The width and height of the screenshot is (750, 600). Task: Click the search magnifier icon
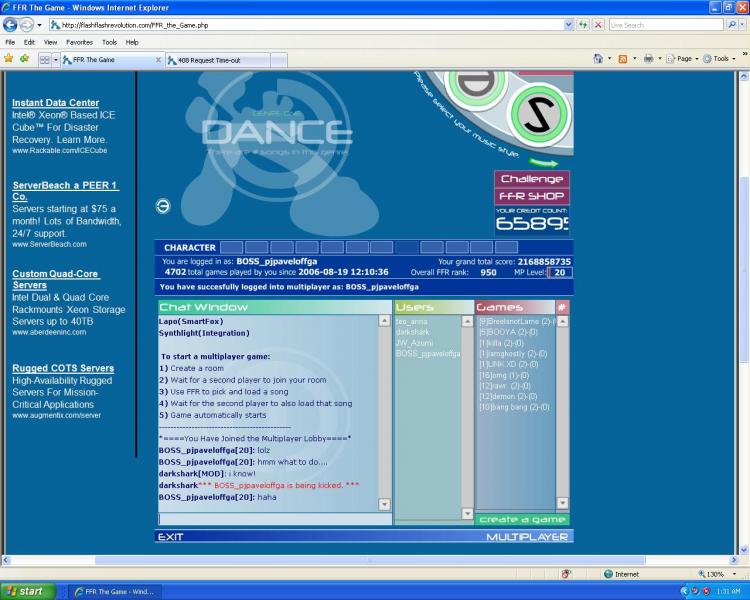click(x=732, y=25)
